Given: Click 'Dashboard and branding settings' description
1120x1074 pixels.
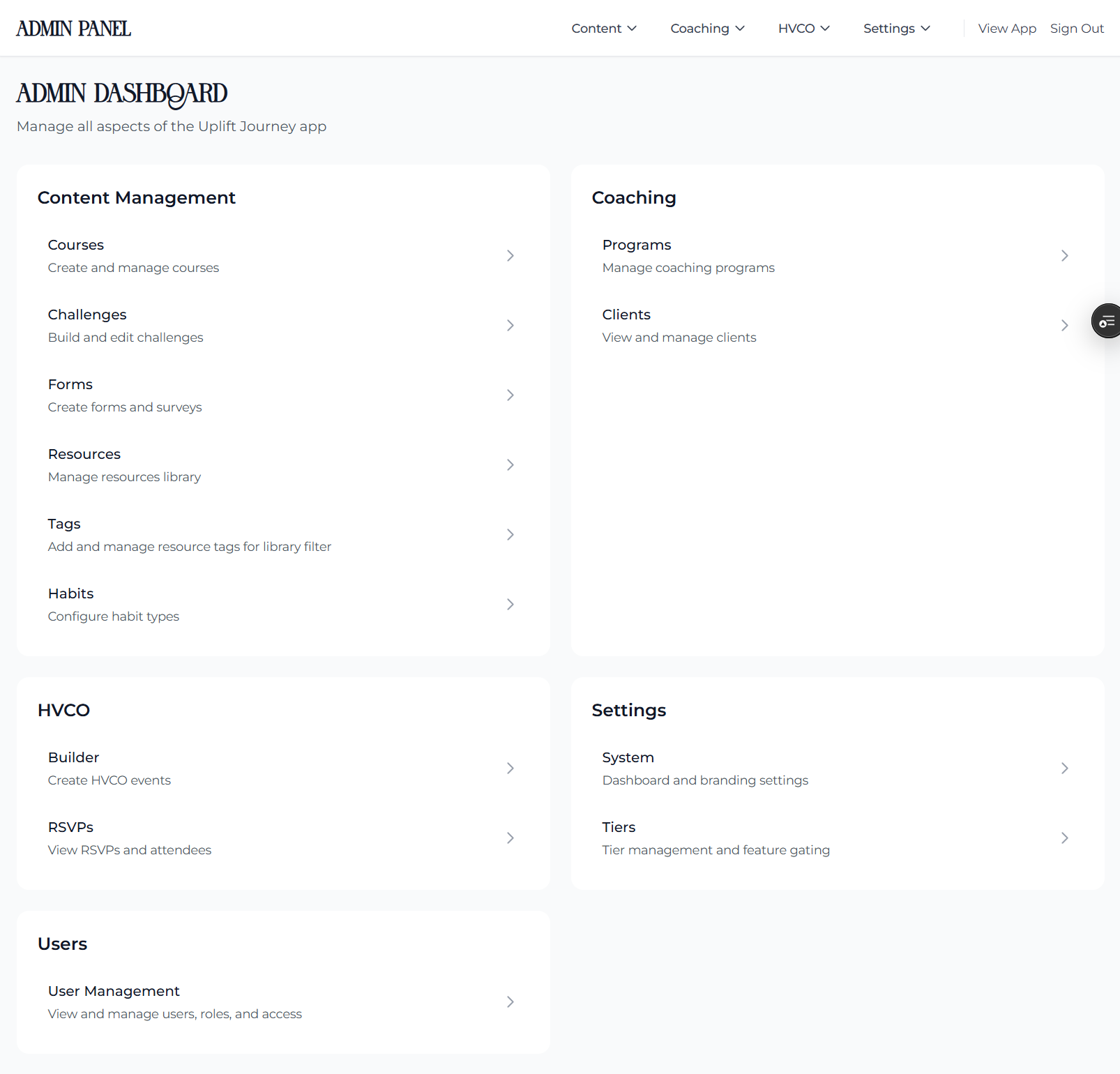Looking at the screenshot, I should tap(705, 780).
